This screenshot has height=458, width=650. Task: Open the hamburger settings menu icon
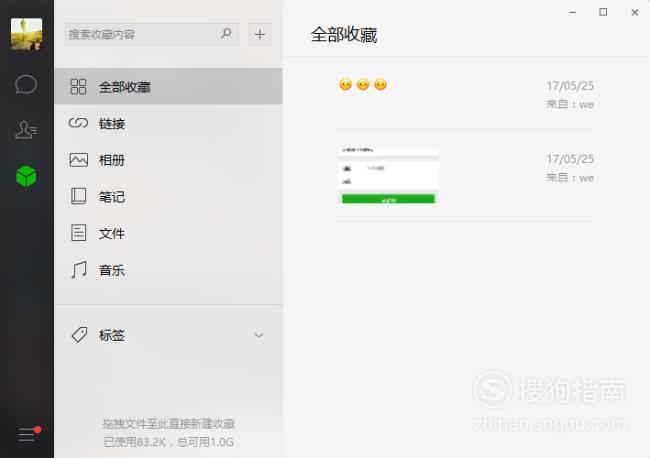[x=27, y=434]
